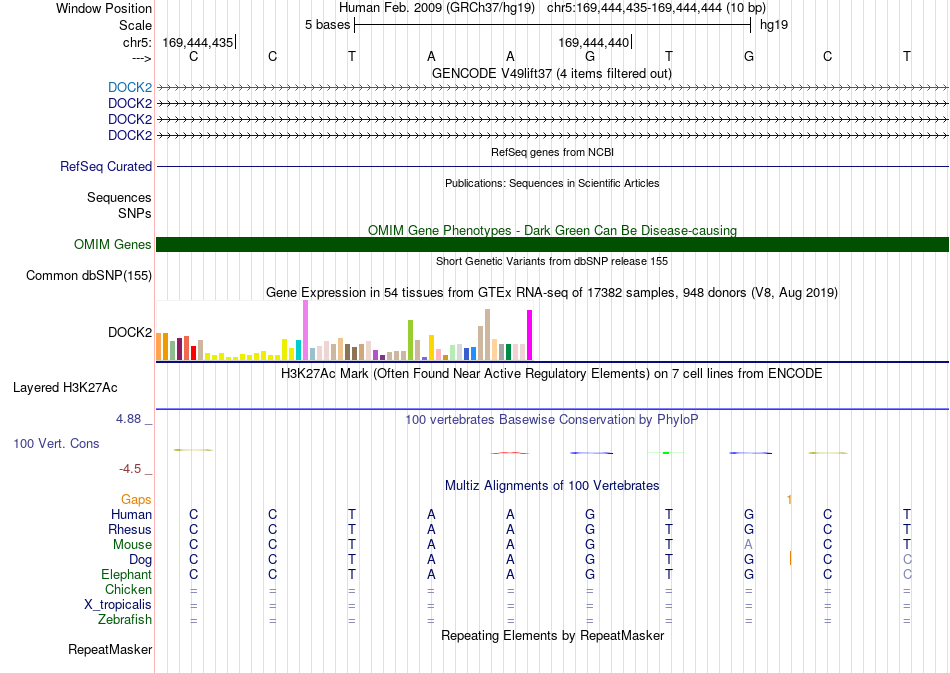Select the Zebrafish species row label
This screenshot has height=673, width=950.
[x=125, y=620]
